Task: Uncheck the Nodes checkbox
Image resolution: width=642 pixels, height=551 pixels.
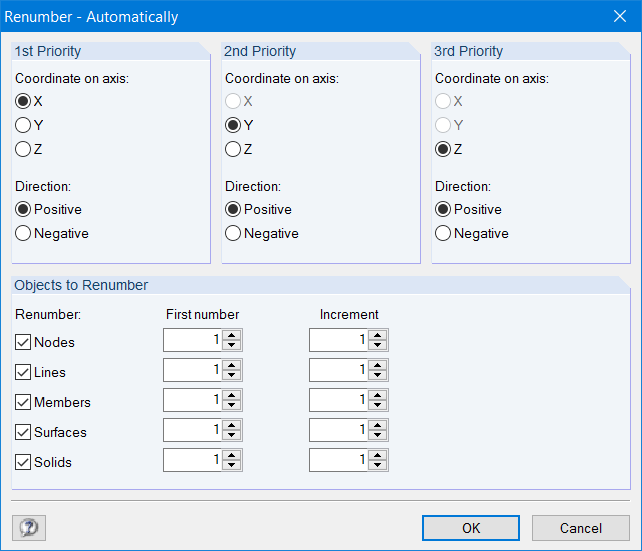Action: point(23,342)
